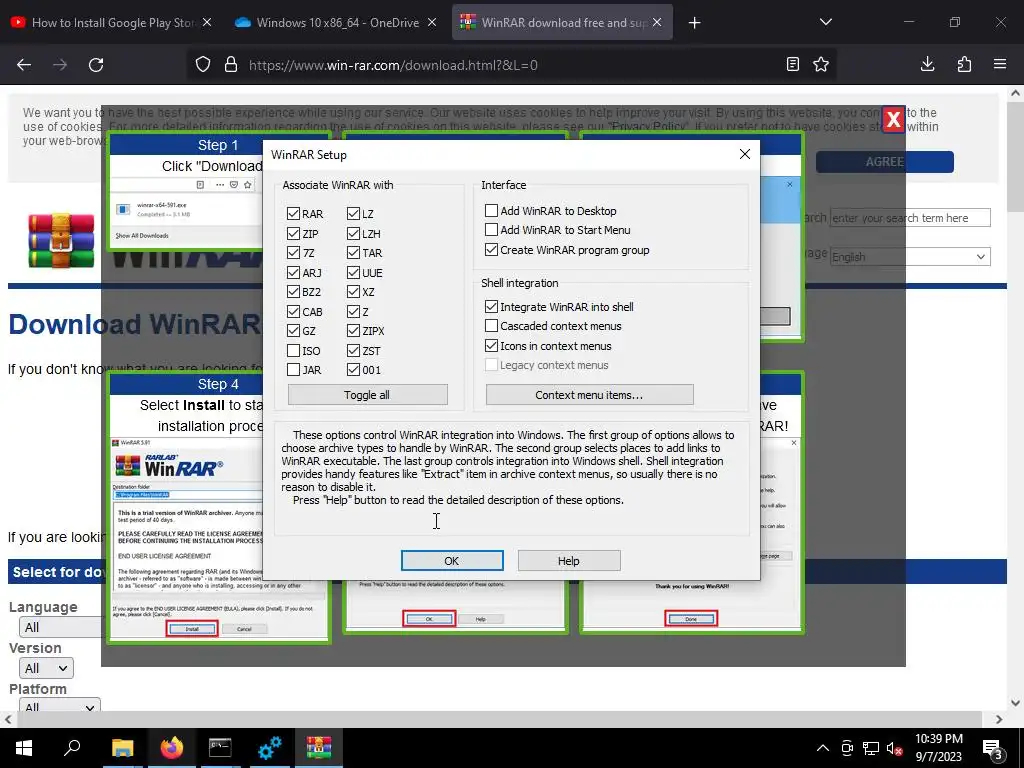The image size is (1024, 768).
Task: Click the address bar URL field
Action: click(x=509, y=65)
